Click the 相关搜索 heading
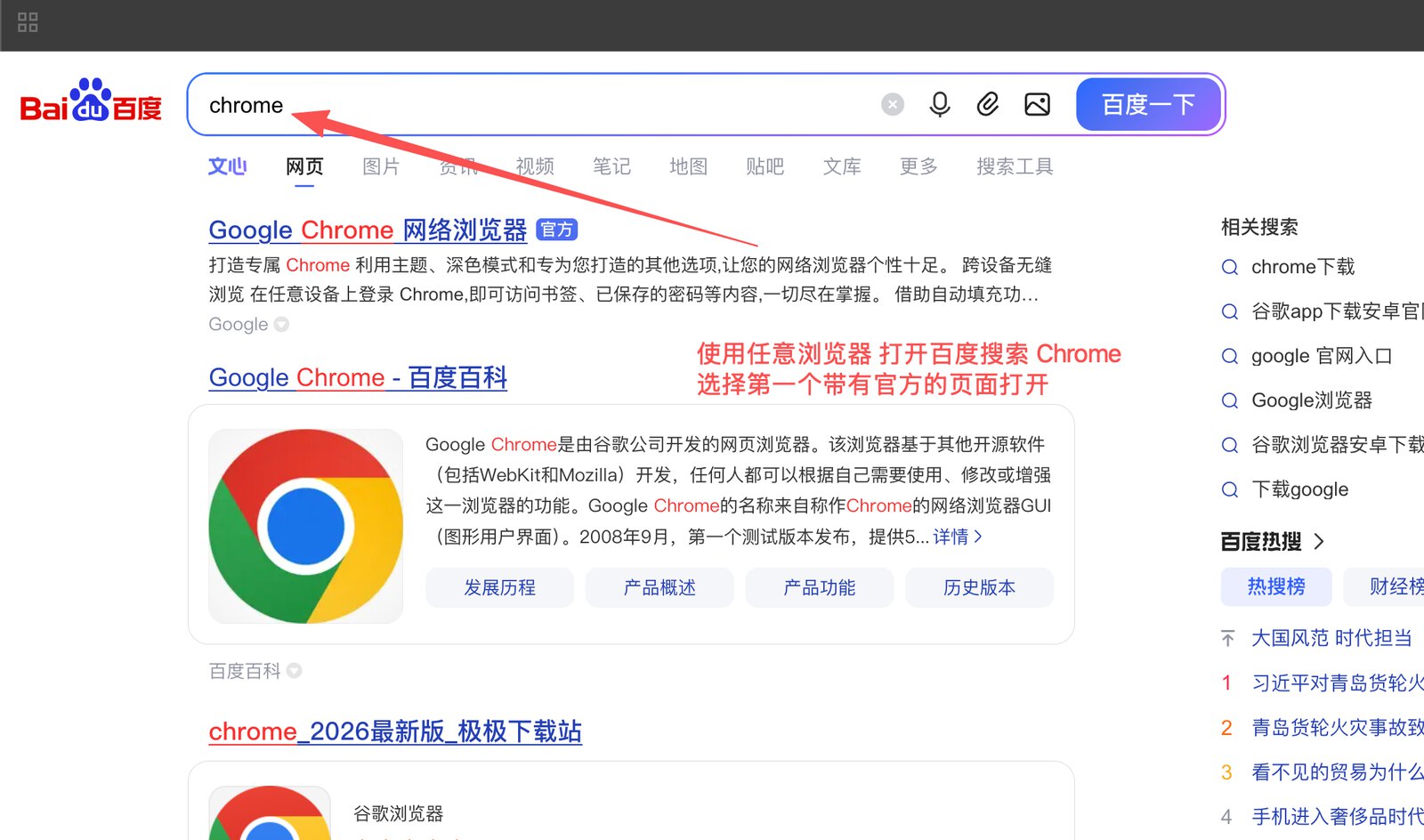Screen dimensions: 1424x840 tap(1259, 227)
